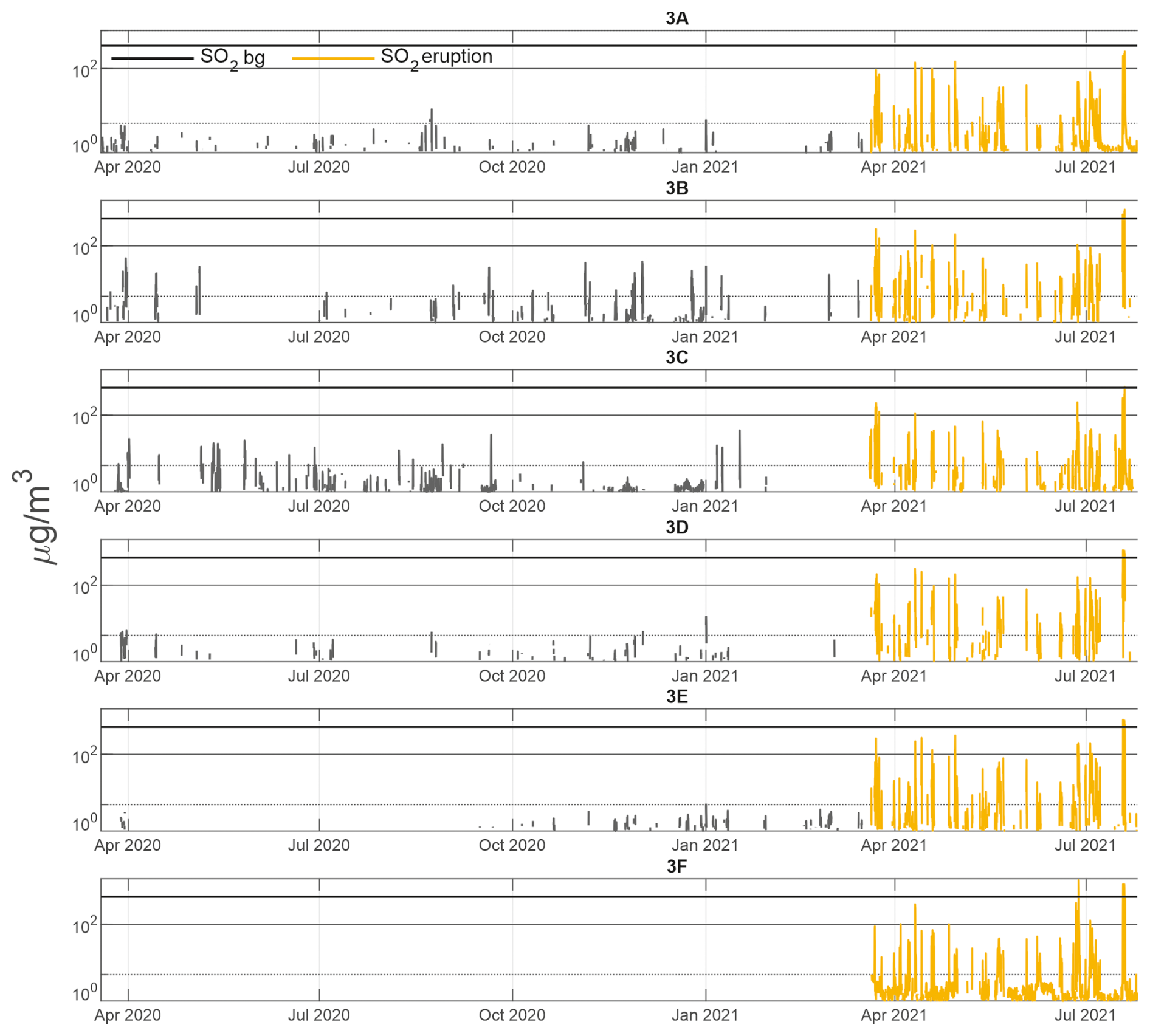Click Oct 2020 tick label under panel 3B
The width and height of the screenshot is (1150, 1036).
tap(512, 337)
